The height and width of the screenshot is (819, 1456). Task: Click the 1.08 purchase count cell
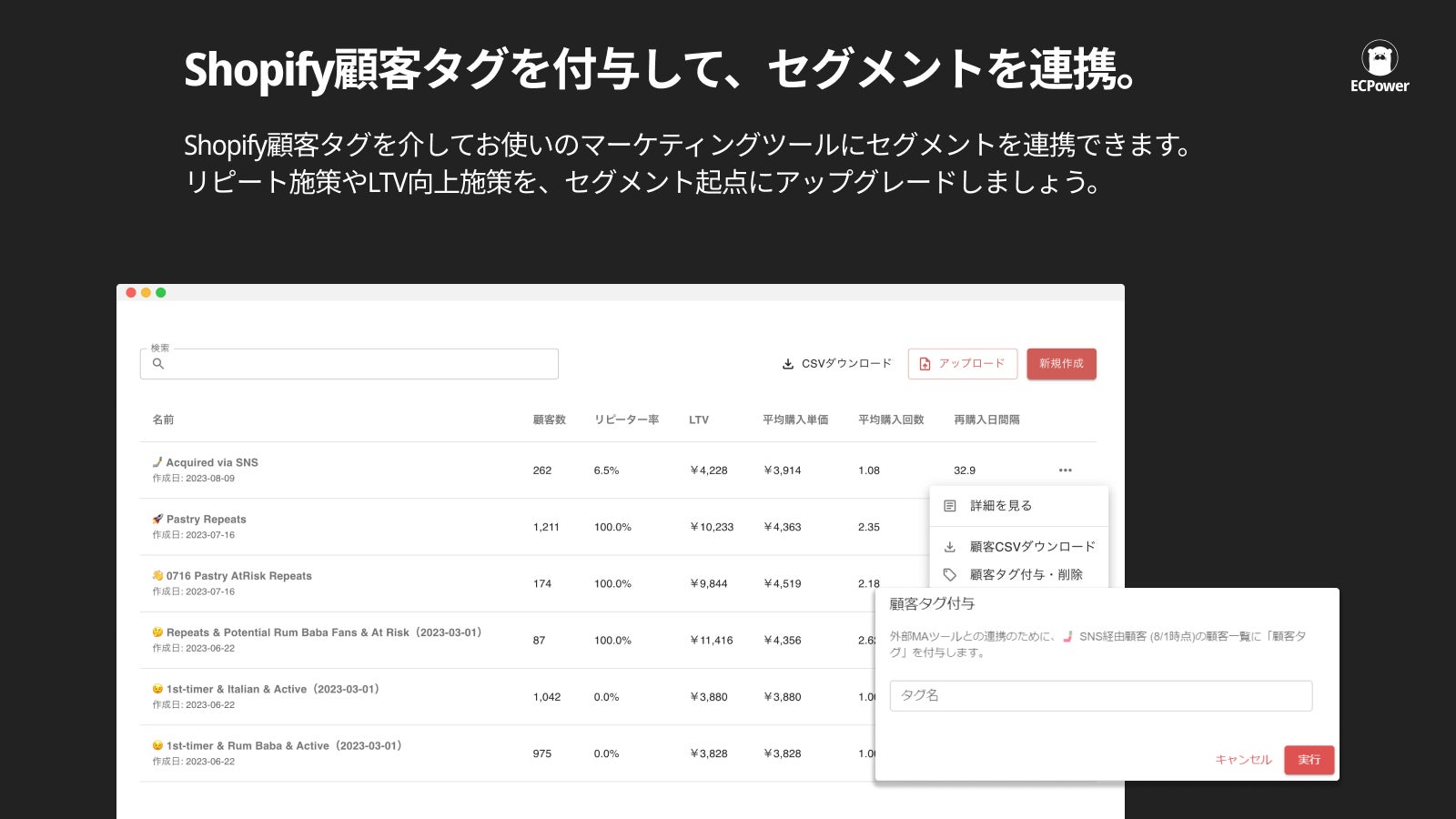pos(869,470)
